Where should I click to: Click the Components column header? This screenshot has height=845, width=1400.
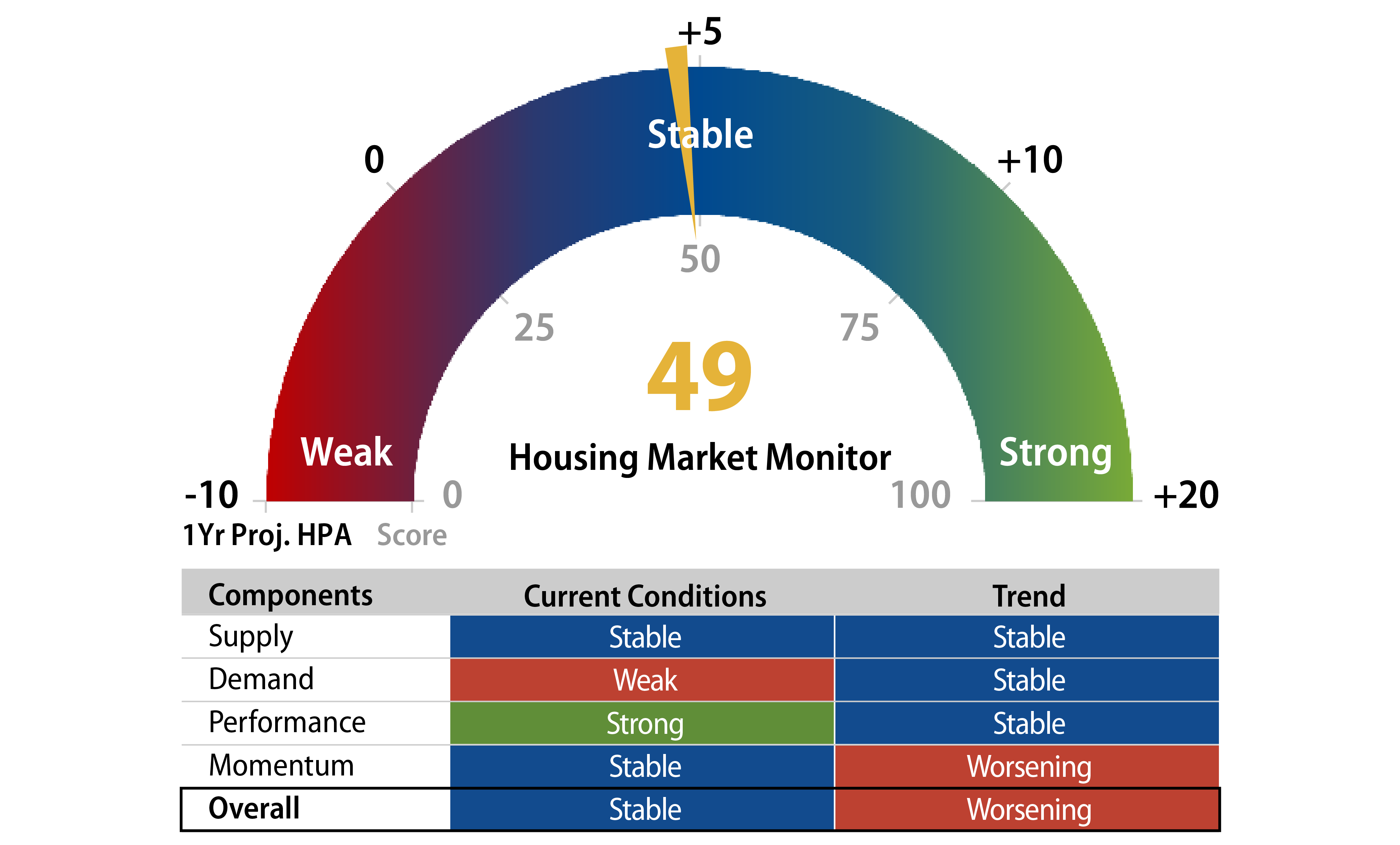pos(290,595)
